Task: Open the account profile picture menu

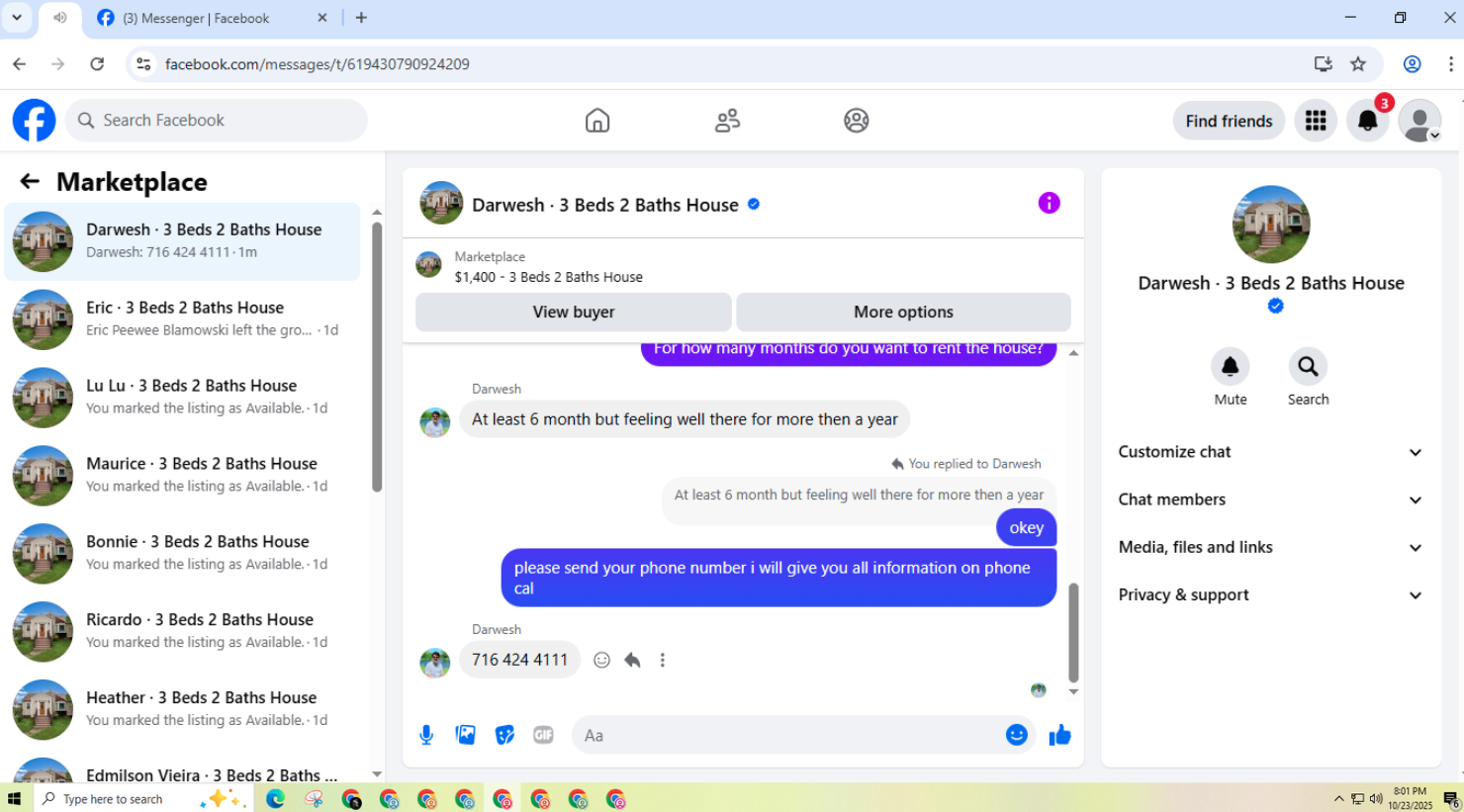Action: click(x=1419, y=121)
